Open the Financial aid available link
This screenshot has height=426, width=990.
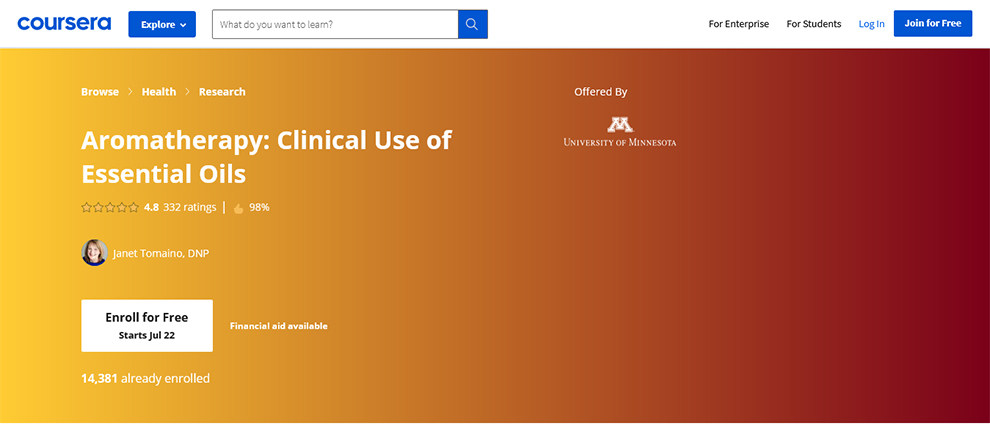click(x=279, y=326)
